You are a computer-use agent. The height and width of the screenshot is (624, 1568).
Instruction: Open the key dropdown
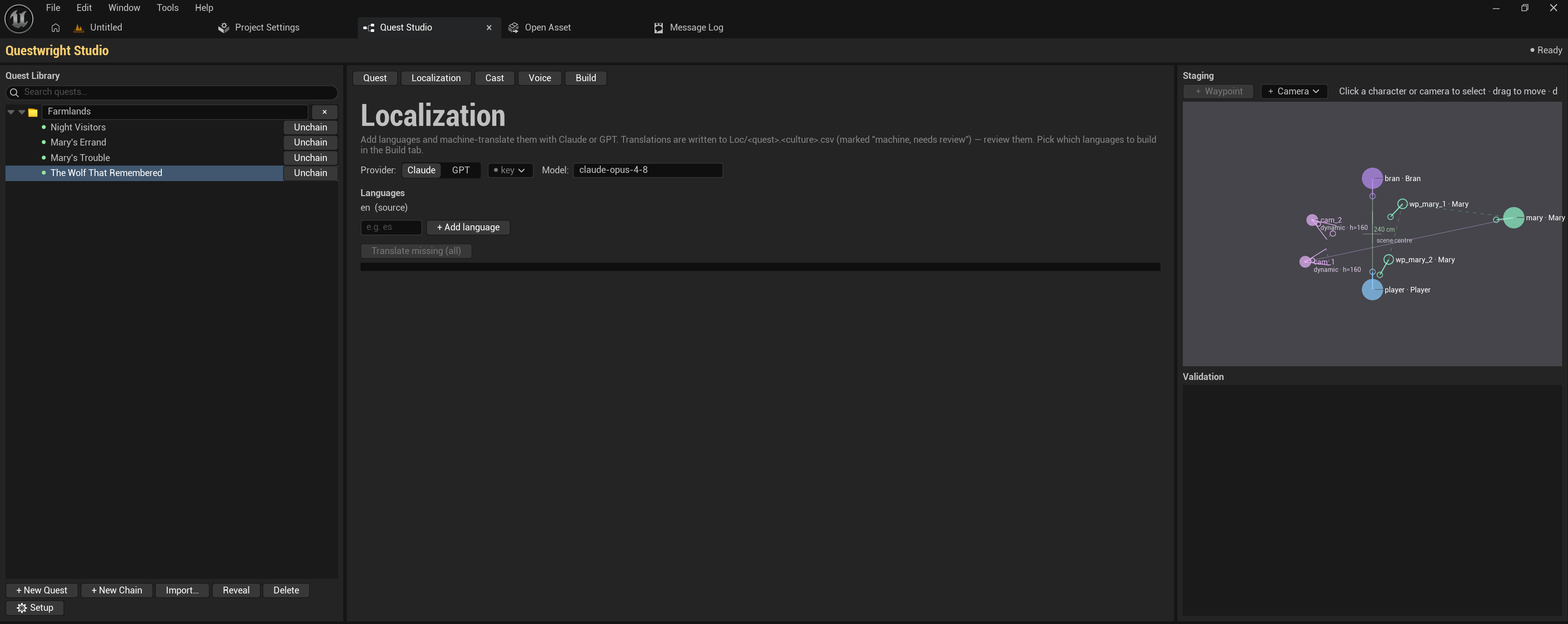tap(510, 171)
